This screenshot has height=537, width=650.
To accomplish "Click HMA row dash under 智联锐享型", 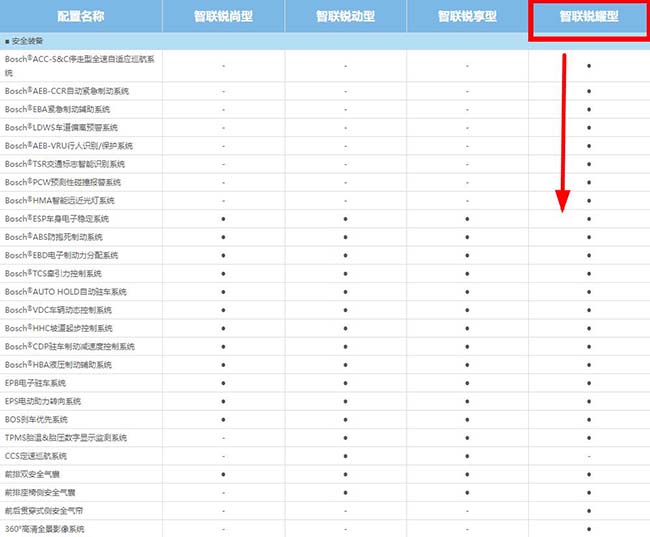I will click(467, 201).
